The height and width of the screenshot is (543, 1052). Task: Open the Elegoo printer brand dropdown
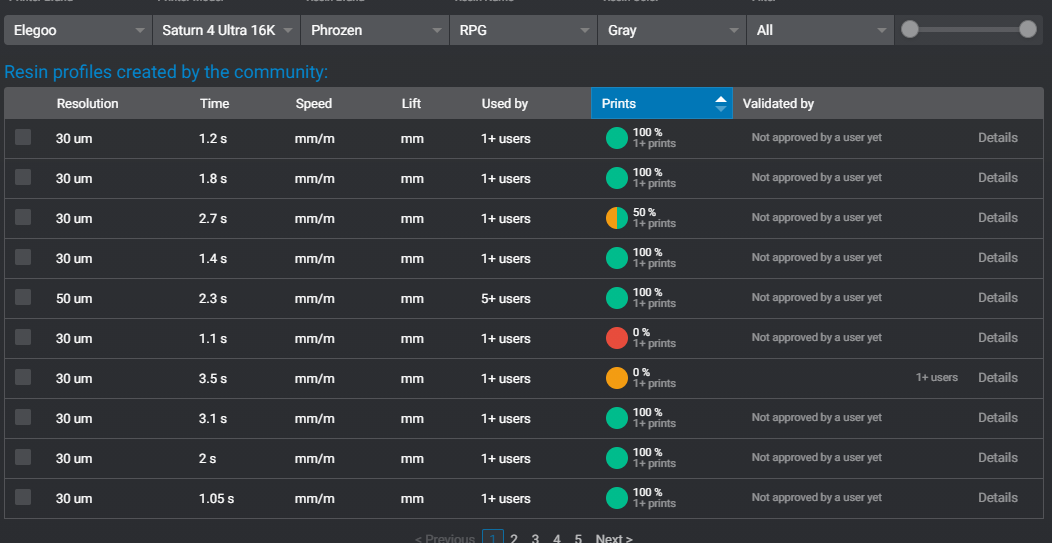coord(77,30)
